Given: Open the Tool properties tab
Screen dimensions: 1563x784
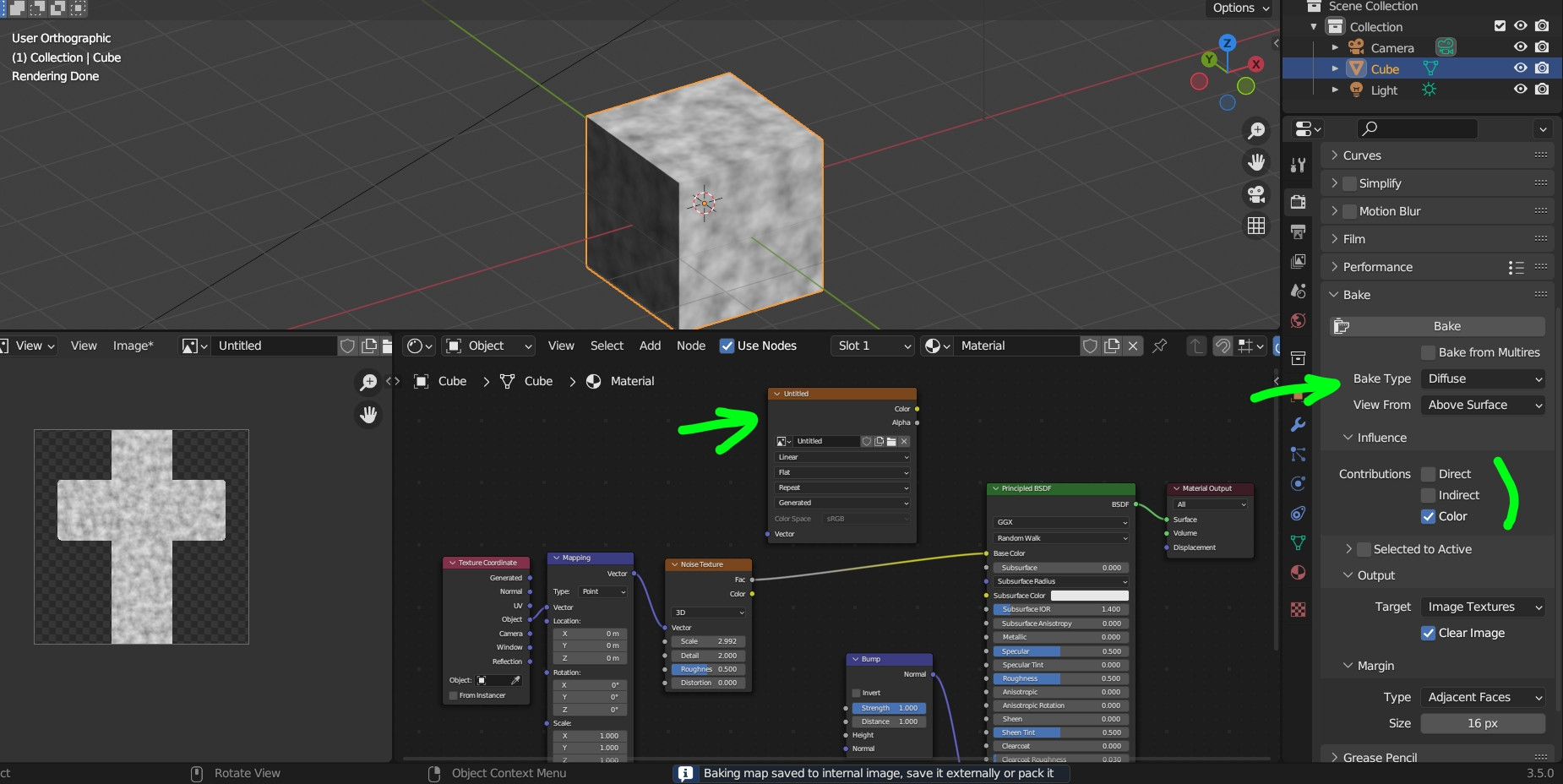Looking at the screenshot, I should [x=1299, y=166].
